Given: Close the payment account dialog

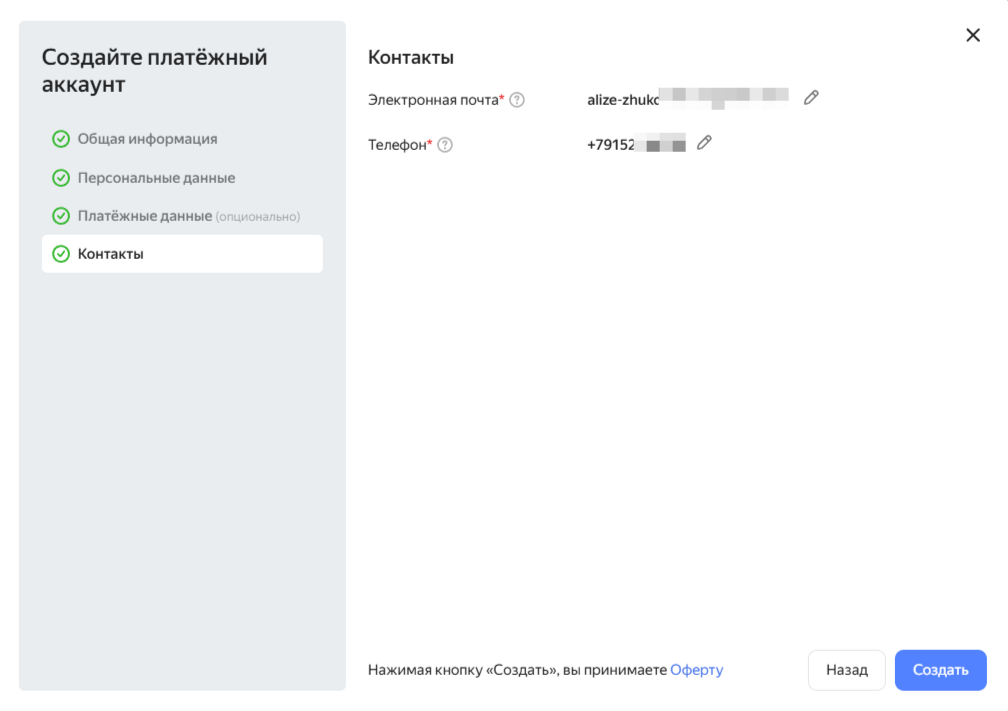Looking at the screenshot, I should [972, 36].
